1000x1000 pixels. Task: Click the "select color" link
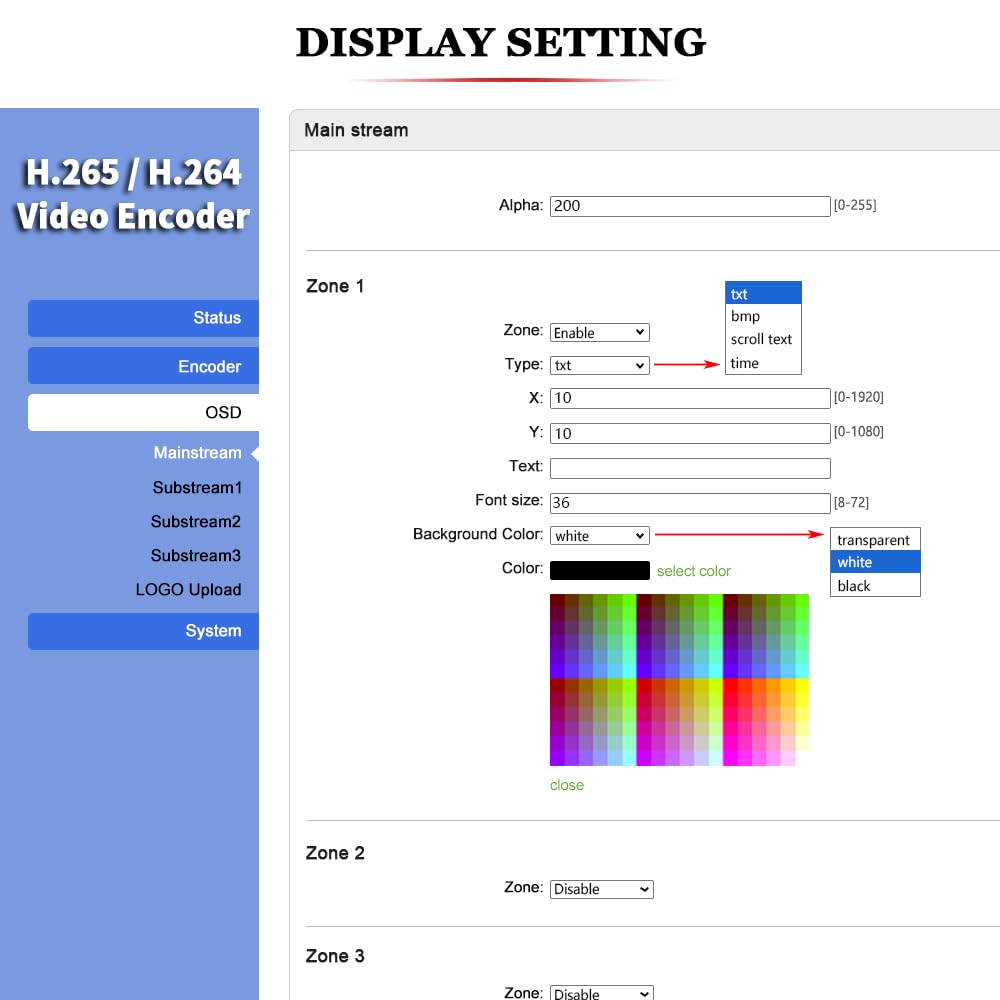coord(694,570)
